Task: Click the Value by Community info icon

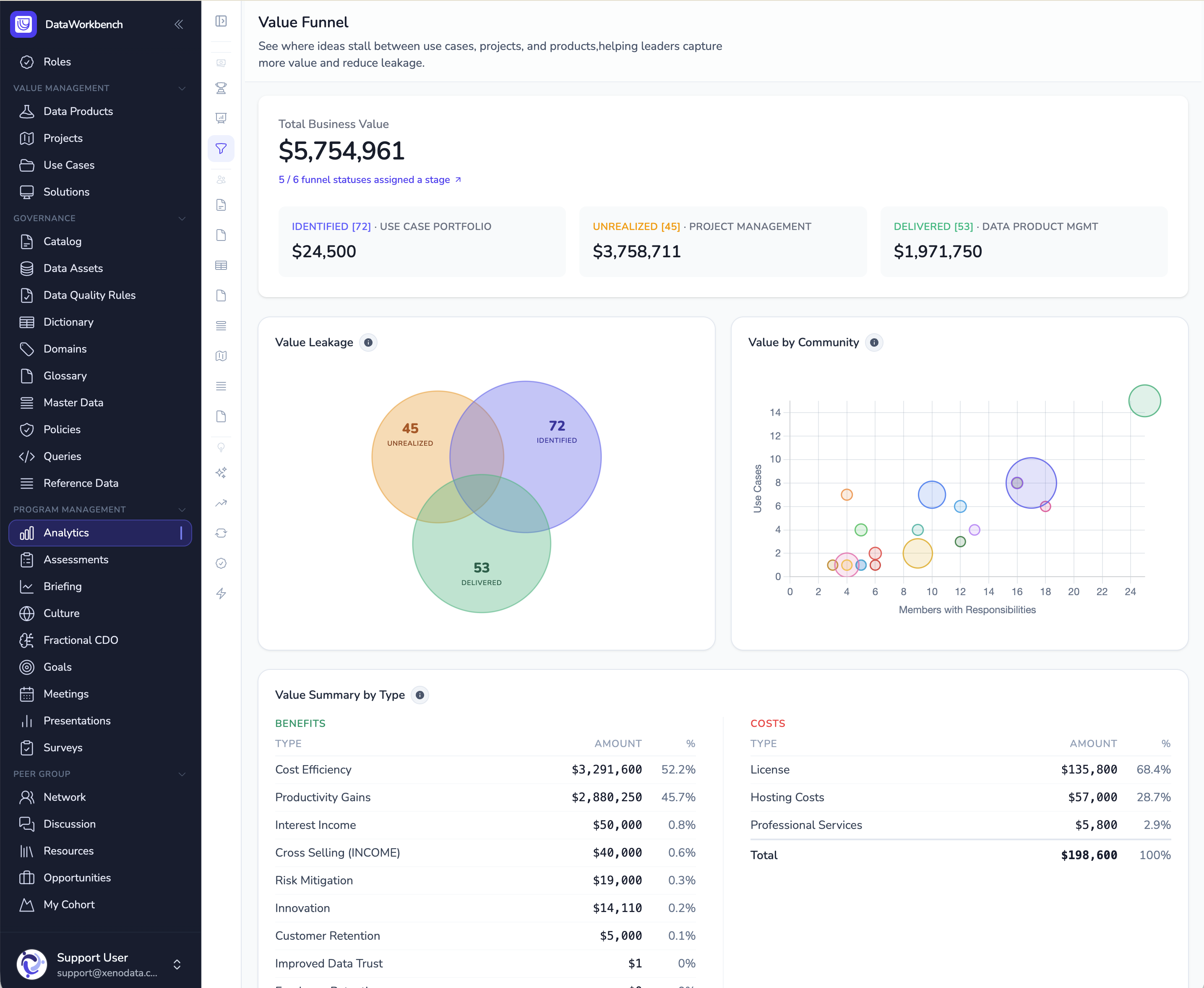Action: tap(874, 342)
